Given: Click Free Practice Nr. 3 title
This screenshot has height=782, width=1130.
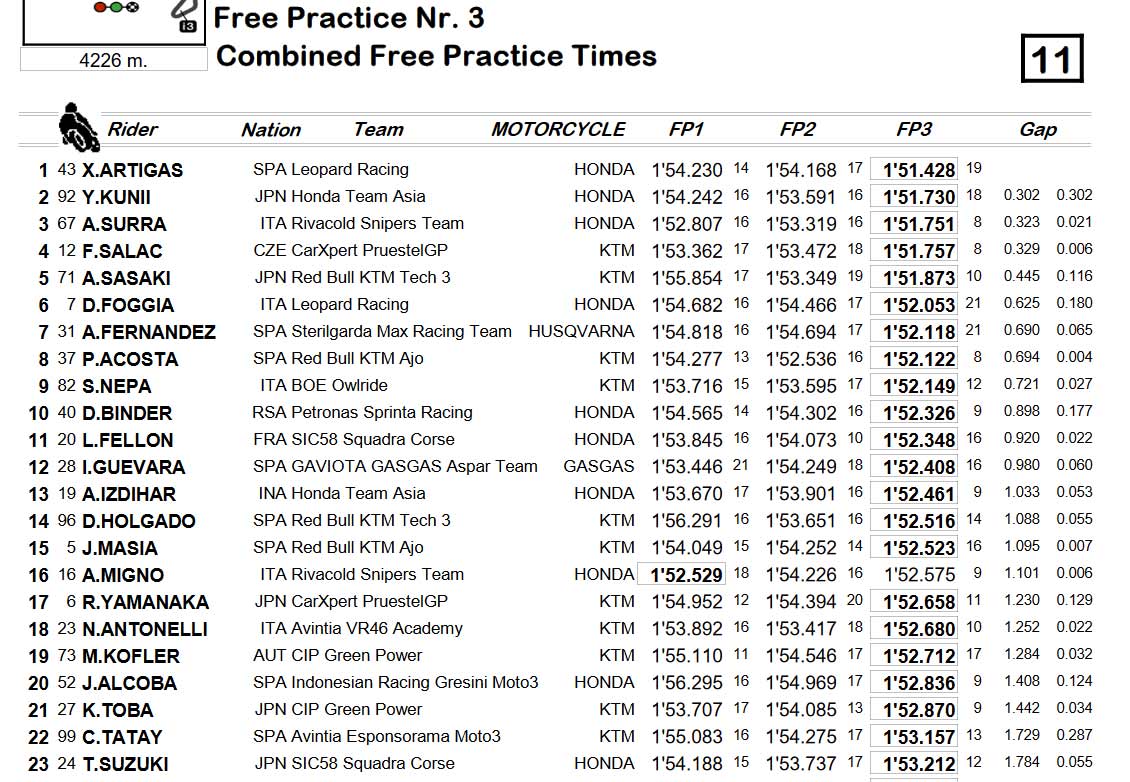Looking at the screenshot, I should click(350, 18).
